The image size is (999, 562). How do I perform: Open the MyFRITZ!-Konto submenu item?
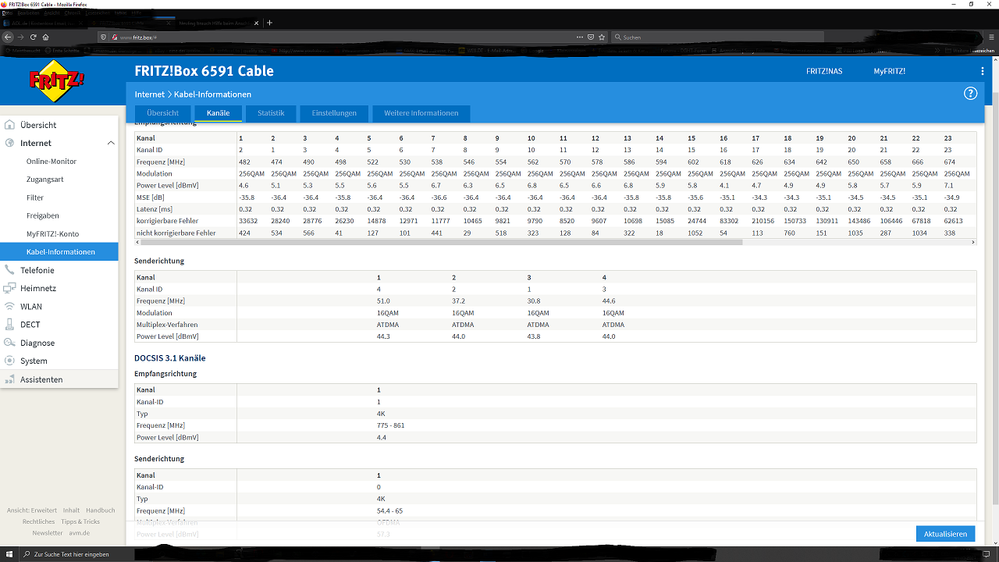pos(52,234)
